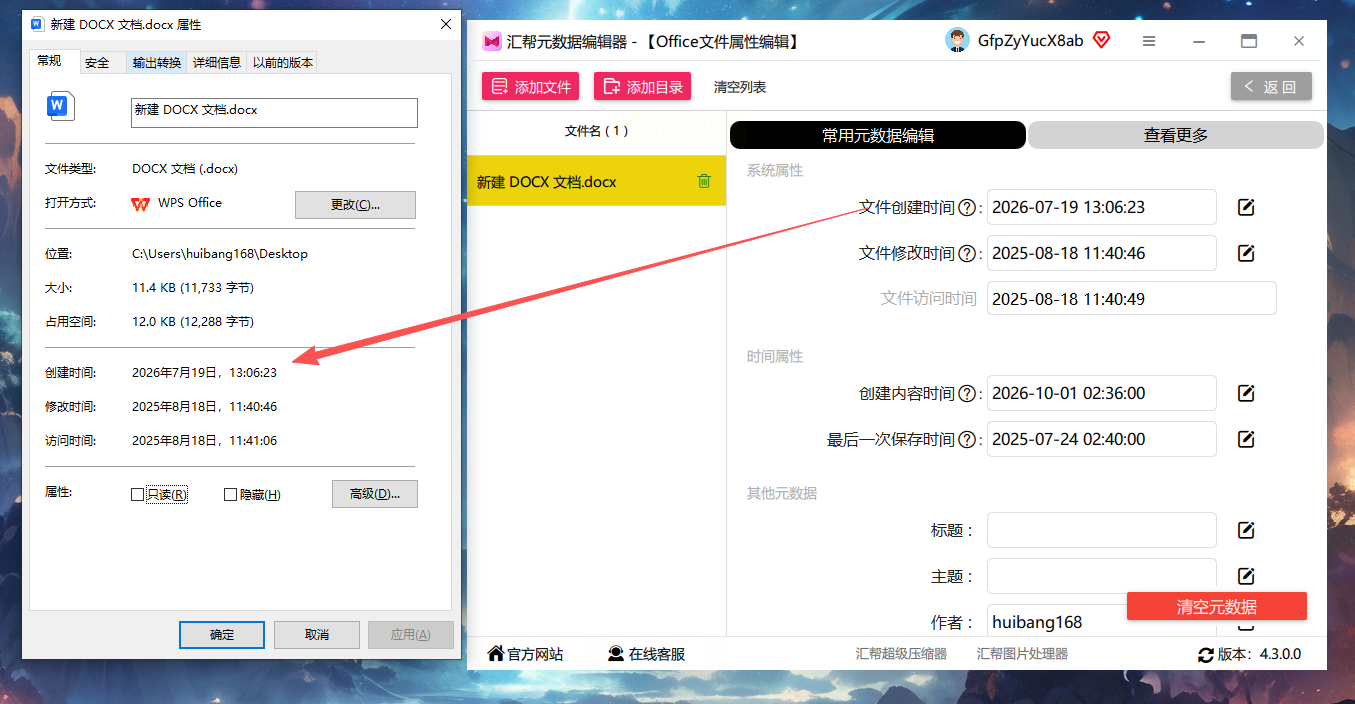Open 官方网站 link in footer
This screenshot has width=1355, height=704.
click(525, 654)
